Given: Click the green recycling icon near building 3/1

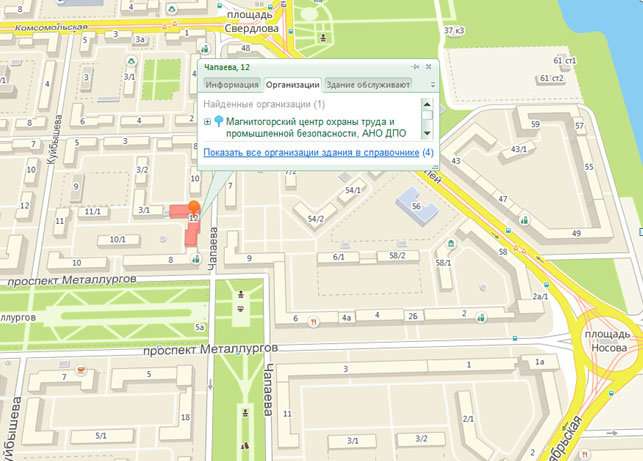Looking at the screenshot, I should tap(131, 62).
